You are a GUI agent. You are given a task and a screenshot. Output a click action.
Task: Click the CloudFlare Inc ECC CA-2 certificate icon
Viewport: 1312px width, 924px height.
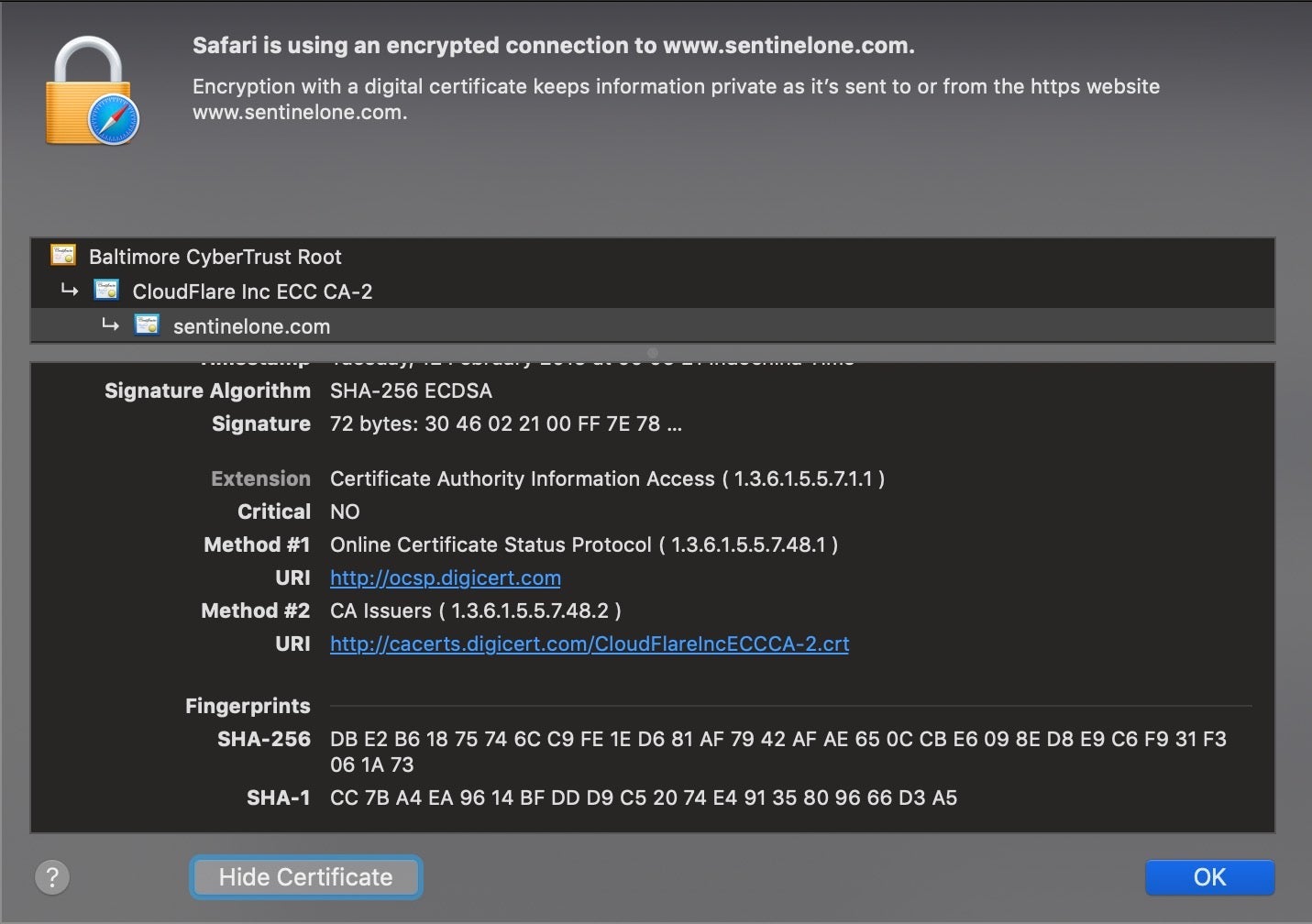106,291
